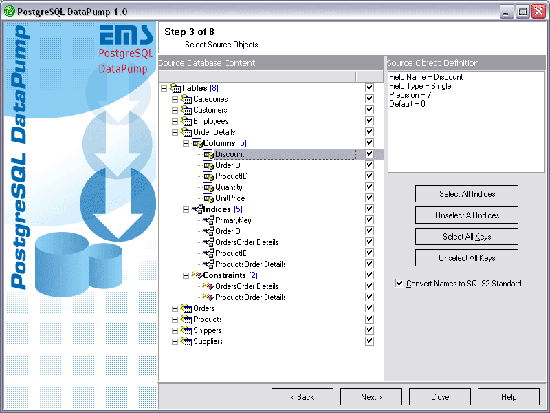550x413 pixels.
Task: Click Select All Indices button
Action: (x=467, y=194)
